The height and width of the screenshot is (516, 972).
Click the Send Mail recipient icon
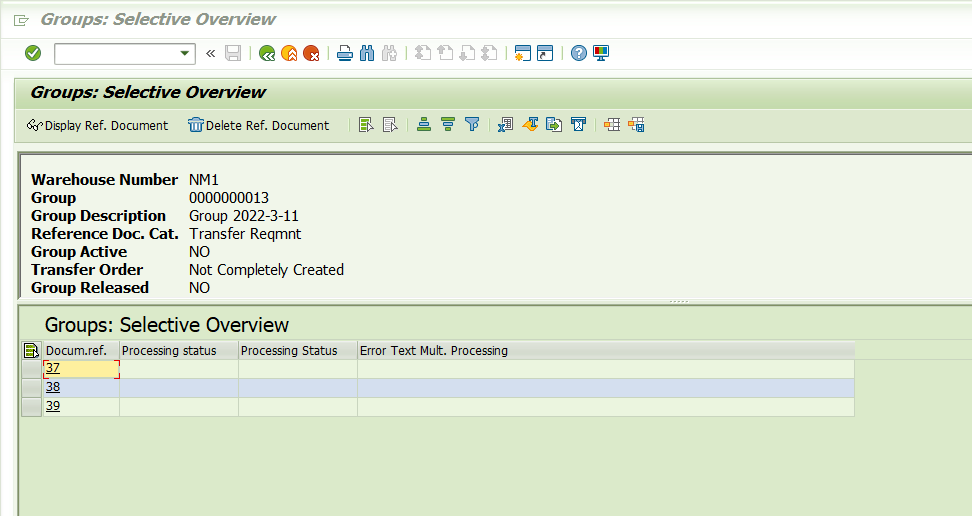click(578, 125)
